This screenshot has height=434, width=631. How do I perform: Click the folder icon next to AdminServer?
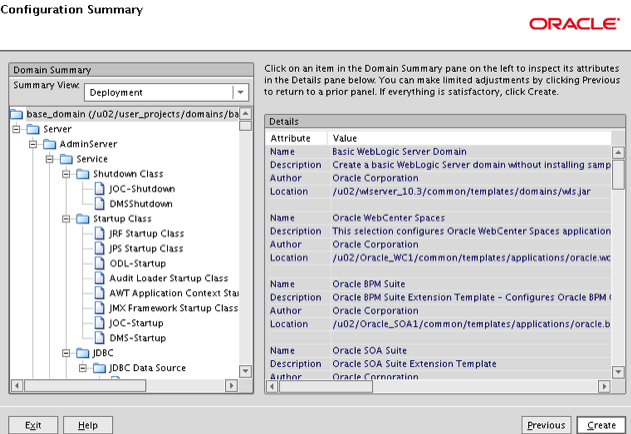51,144
